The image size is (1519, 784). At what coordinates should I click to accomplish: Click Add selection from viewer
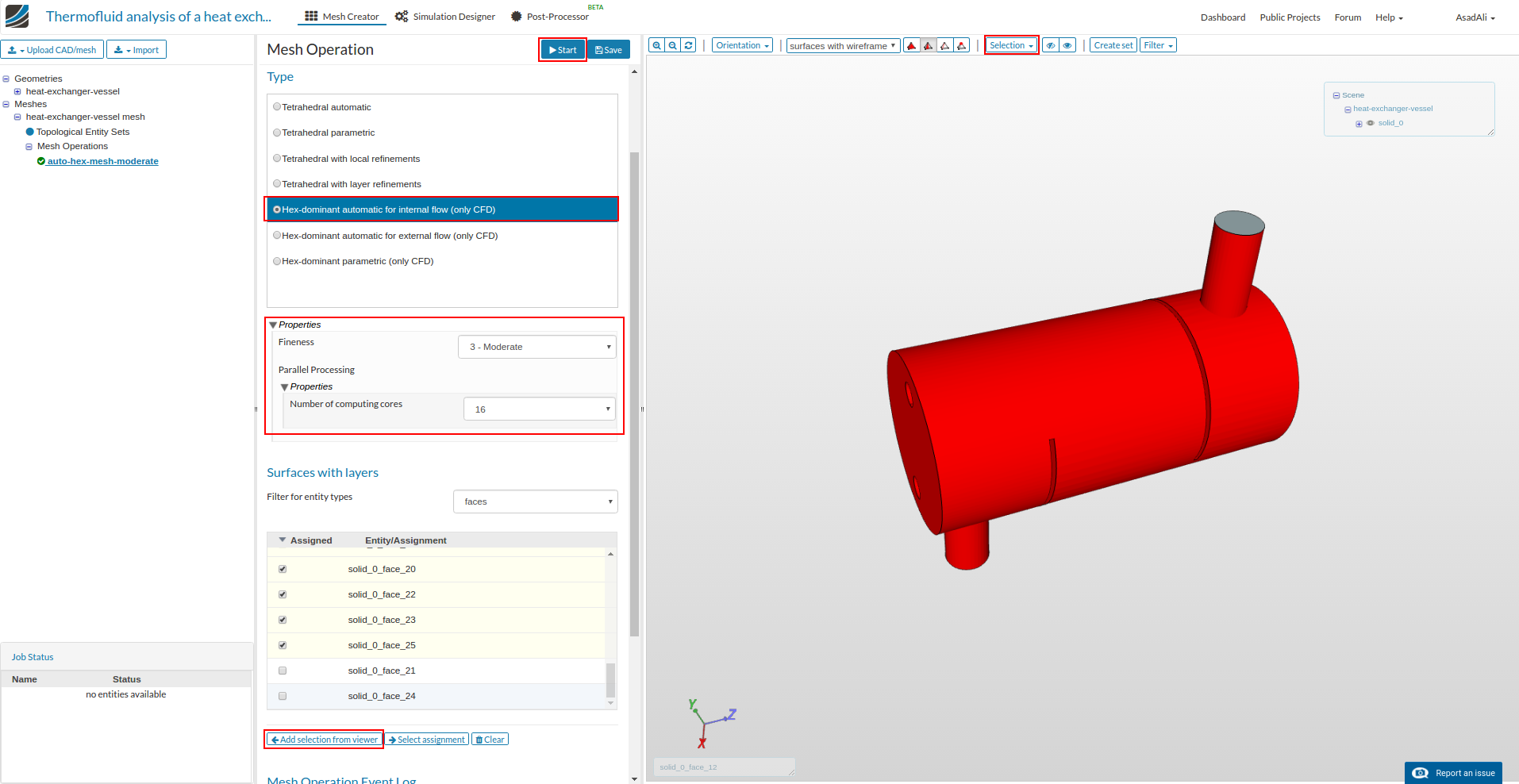[x=324, y=740]
